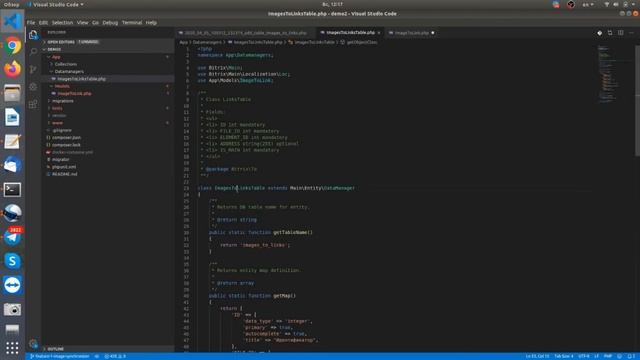Image resolution: width=640 pixels, height=360 pixels.
Task: Open Thunderbird mail from the dock
Action: click(x=12, y=165)
